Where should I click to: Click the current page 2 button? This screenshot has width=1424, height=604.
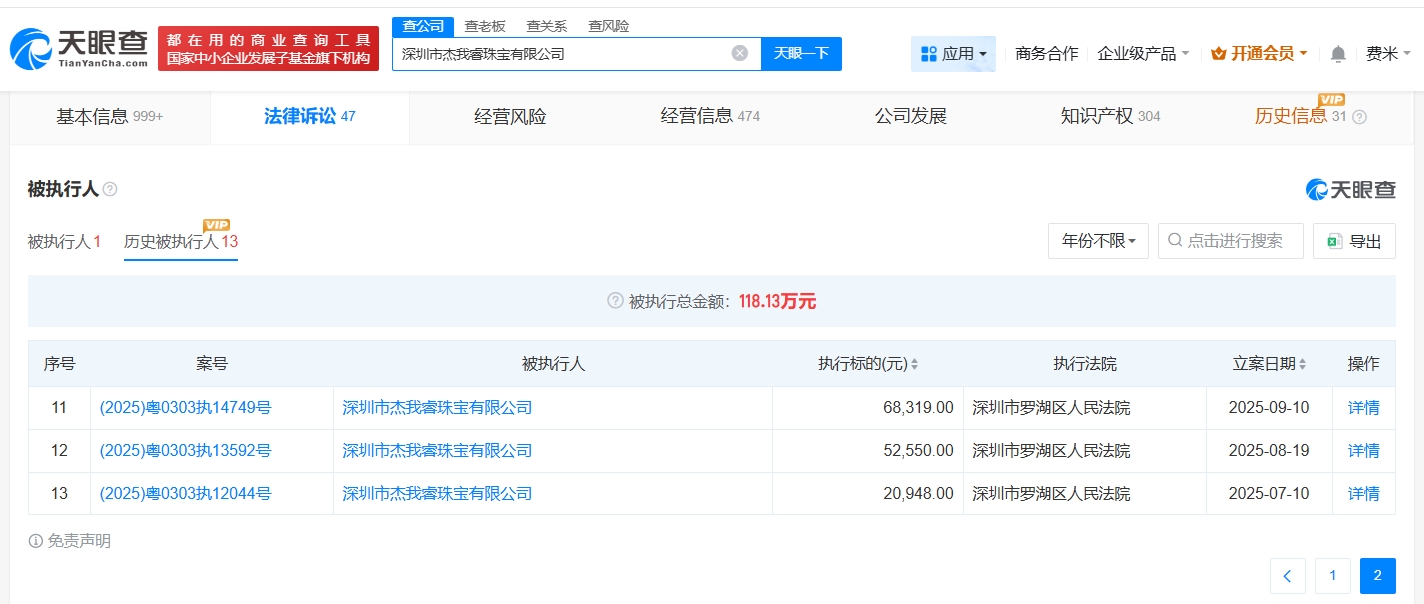tap(1377, 575)
